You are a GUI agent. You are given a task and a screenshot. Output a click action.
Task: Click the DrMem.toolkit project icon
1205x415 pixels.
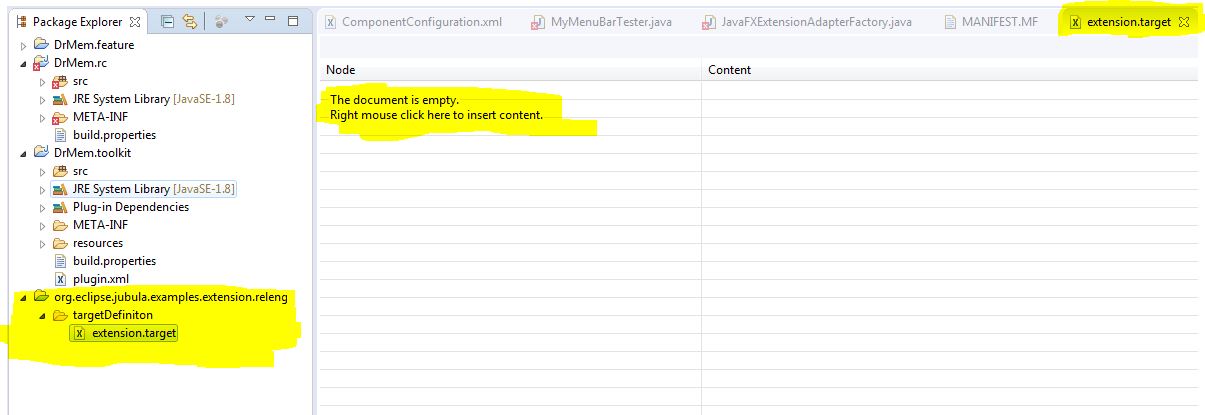coord(41,153)
